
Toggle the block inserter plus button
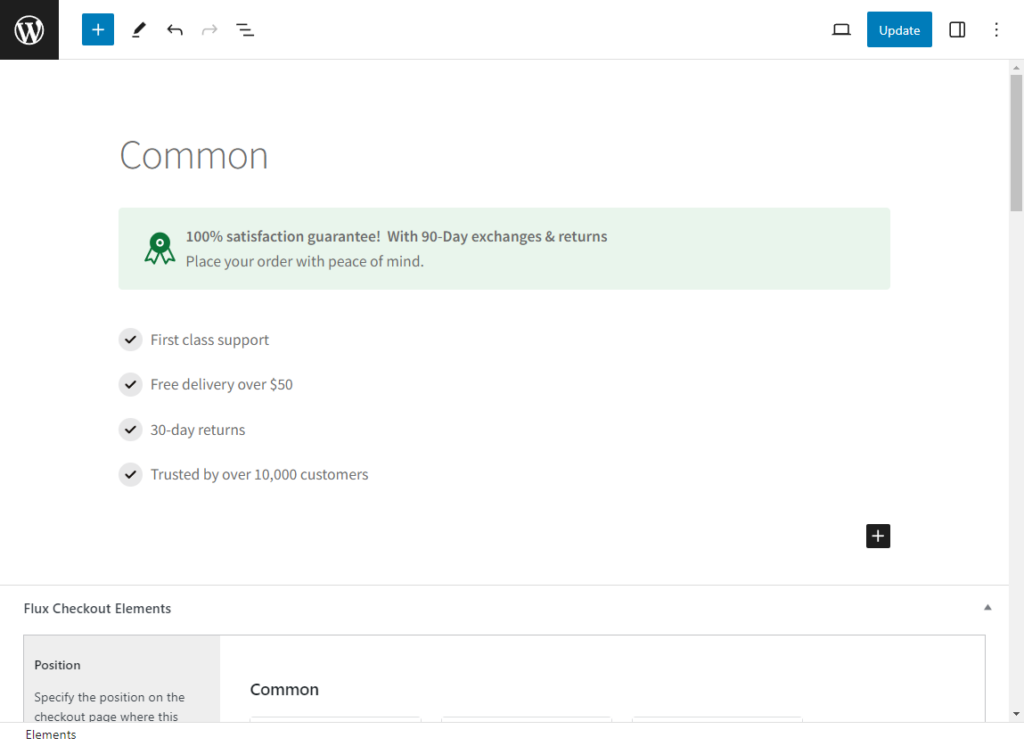click(98, 30)
